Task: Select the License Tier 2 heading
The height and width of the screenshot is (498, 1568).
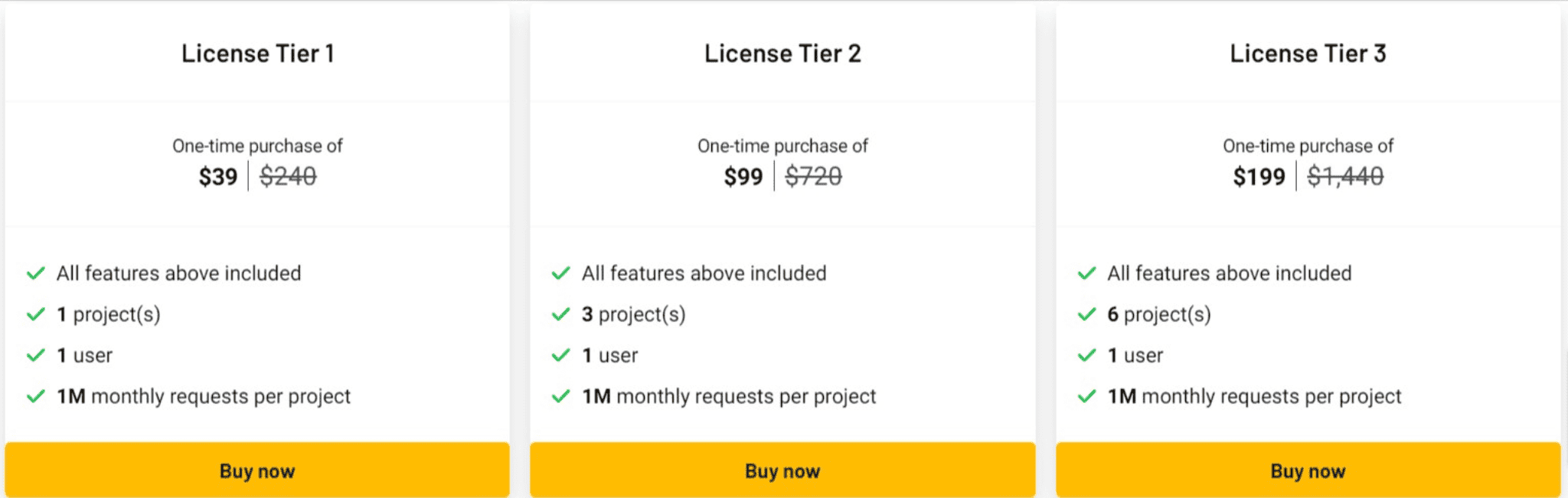Action: pos(782,54)
